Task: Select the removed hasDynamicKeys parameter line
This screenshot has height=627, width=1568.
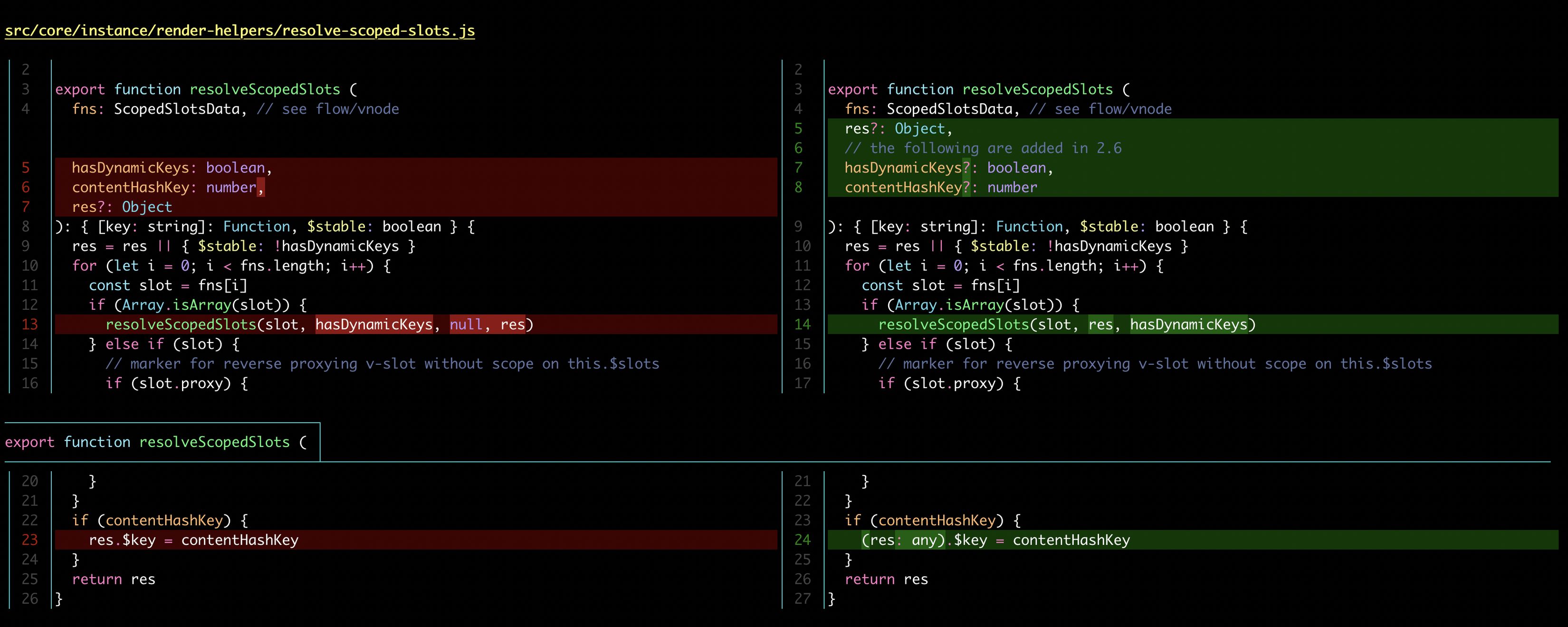Action: tap(172, 167)
